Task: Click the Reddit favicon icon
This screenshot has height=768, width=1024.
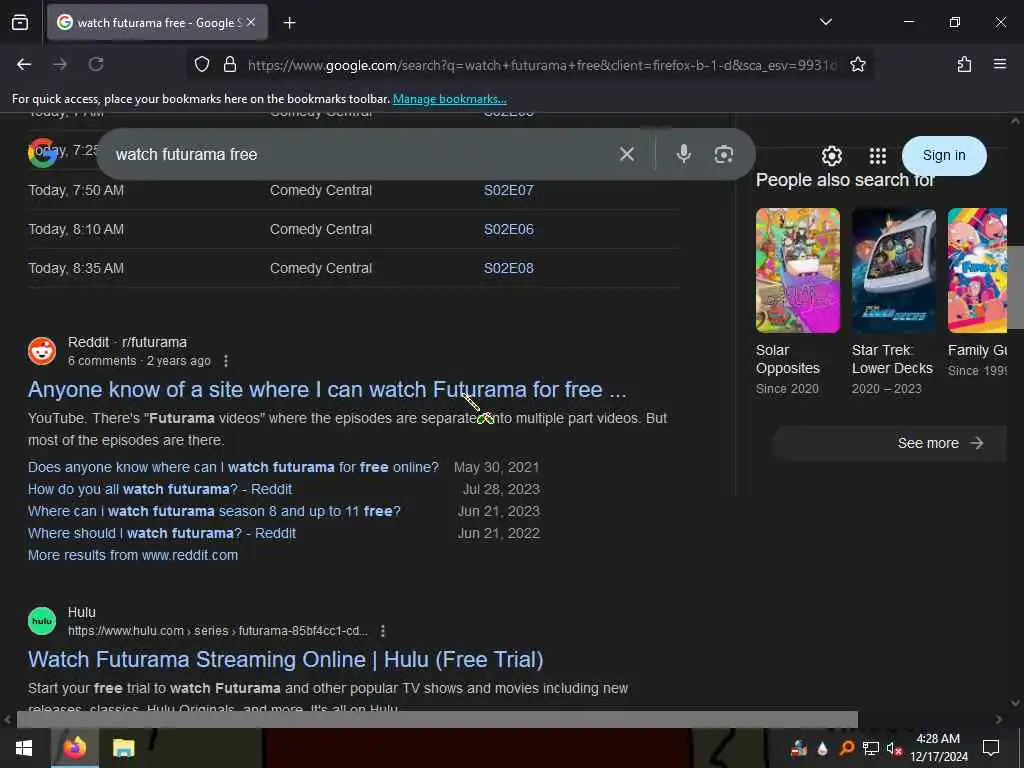Action: tap(42, 351)
